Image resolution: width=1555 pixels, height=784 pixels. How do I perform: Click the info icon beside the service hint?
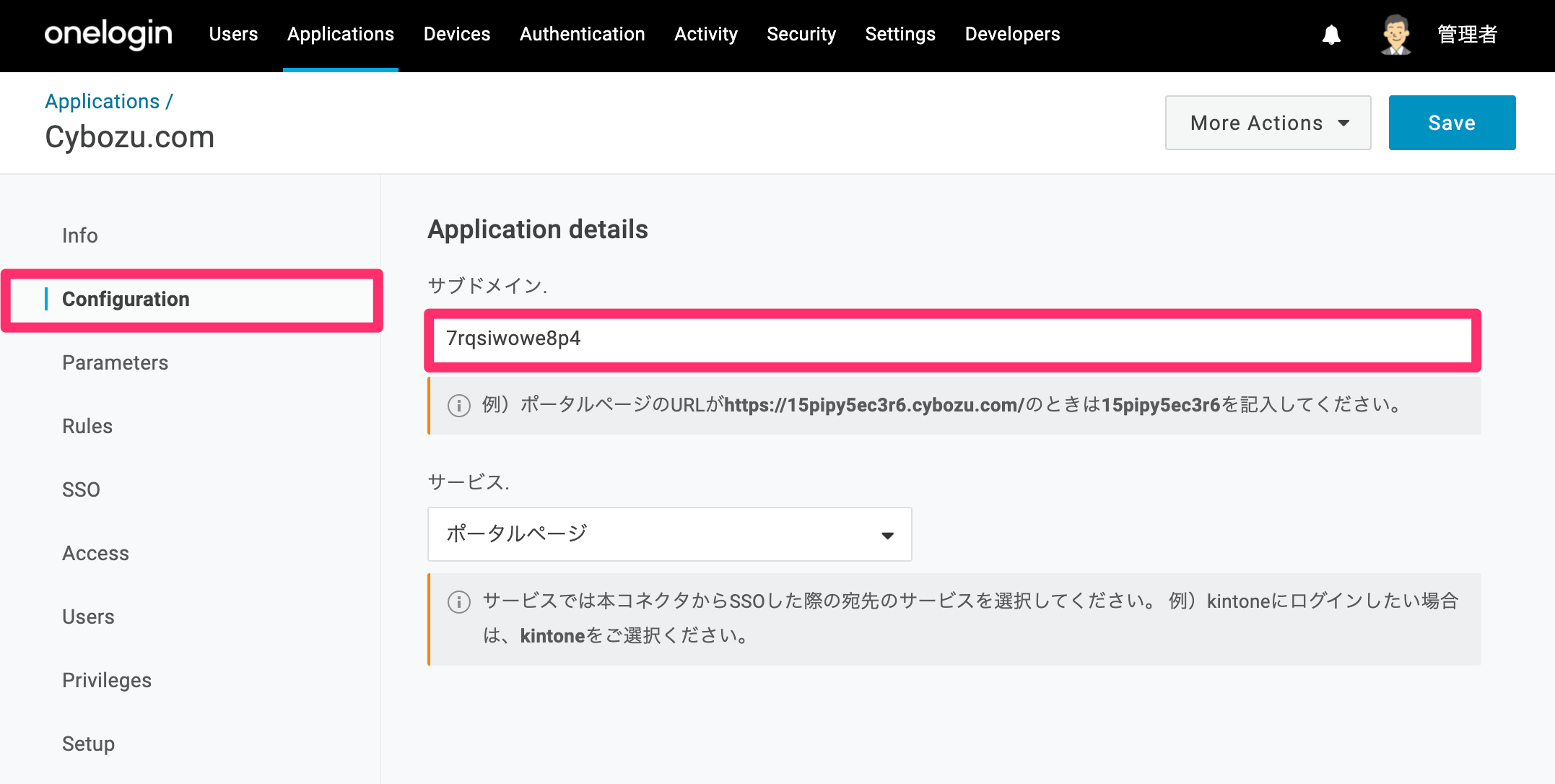click(459, 601)
